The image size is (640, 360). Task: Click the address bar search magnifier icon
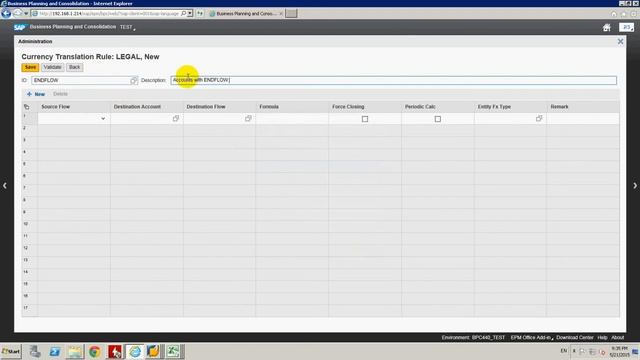[184, 13]
